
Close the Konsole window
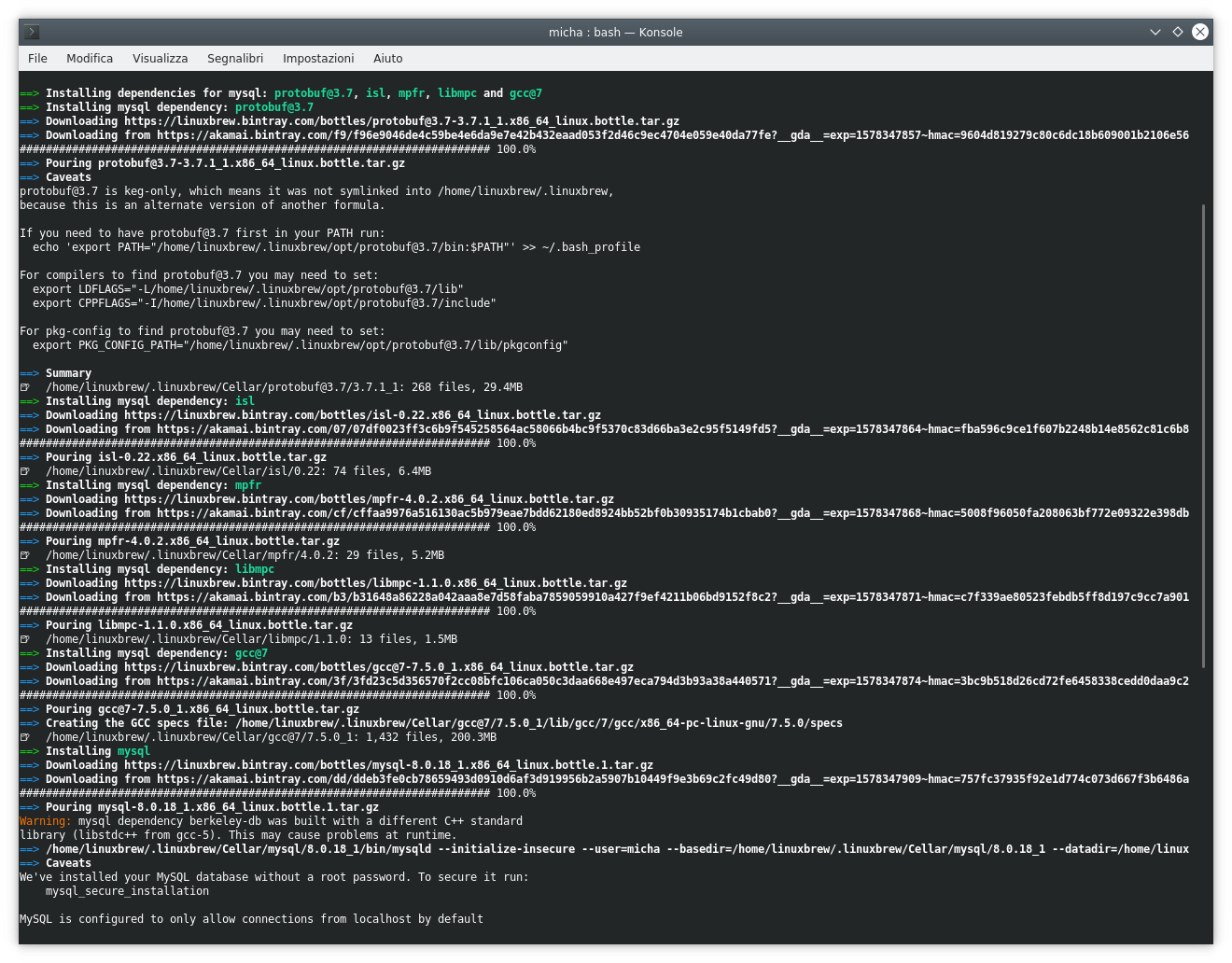[1200, 32]
